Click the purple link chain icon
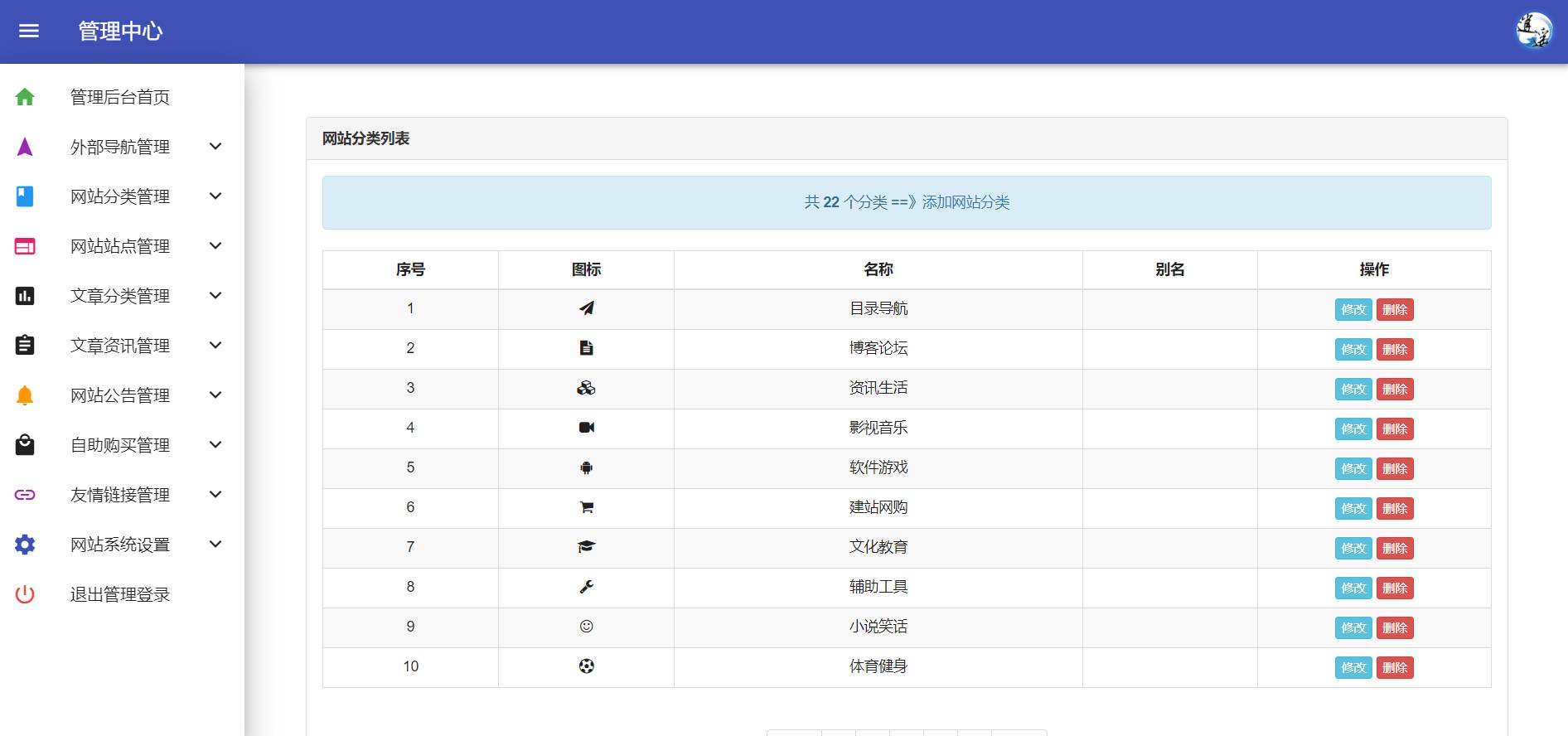Screen dimensions: 1568x736 25,495
